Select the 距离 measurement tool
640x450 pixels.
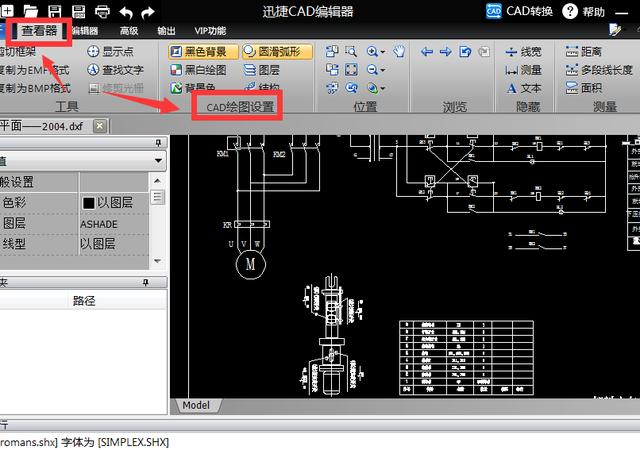tap(584, 51)
